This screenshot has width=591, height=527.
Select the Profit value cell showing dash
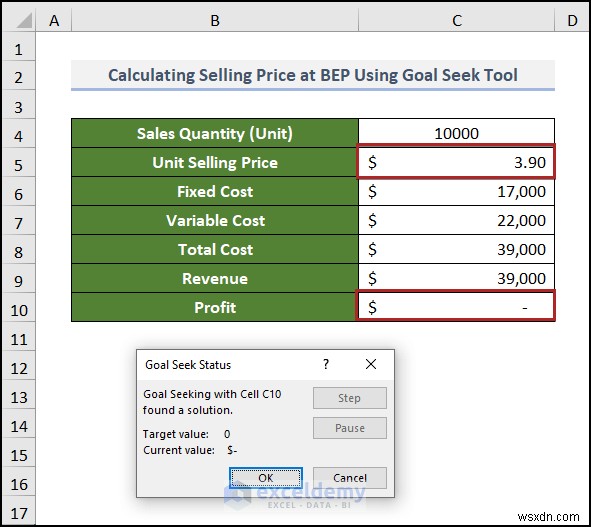(456, 307)
